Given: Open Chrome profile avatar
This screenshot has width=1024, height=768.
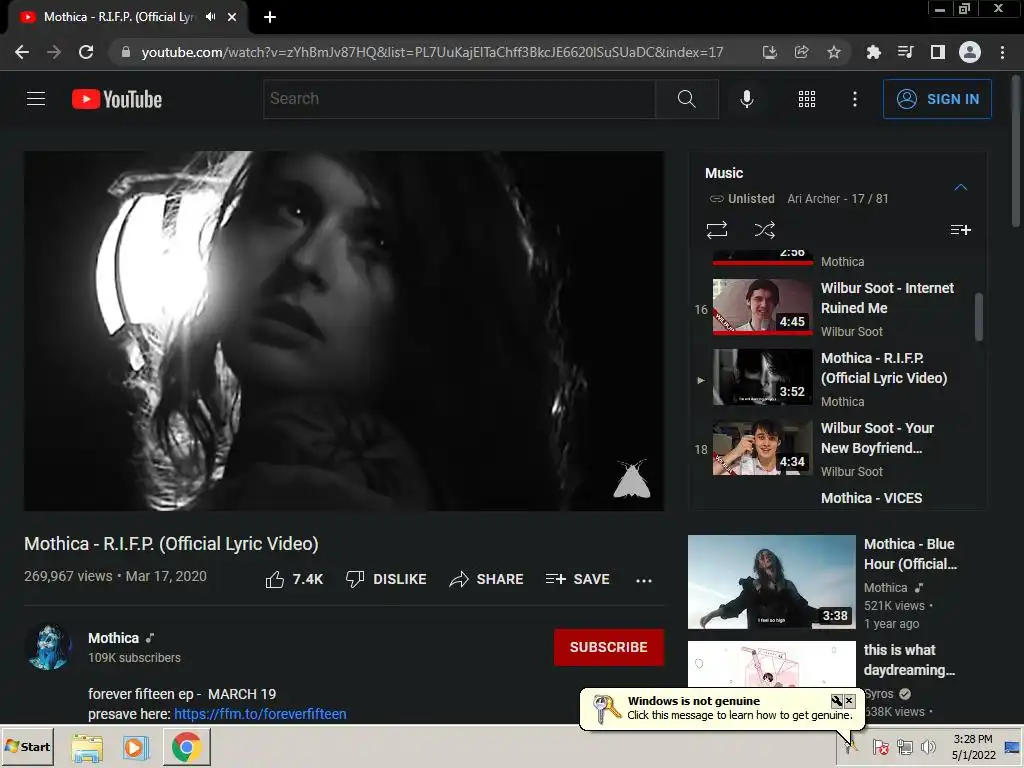Looking at the screenshot, I should pos(970,52).
